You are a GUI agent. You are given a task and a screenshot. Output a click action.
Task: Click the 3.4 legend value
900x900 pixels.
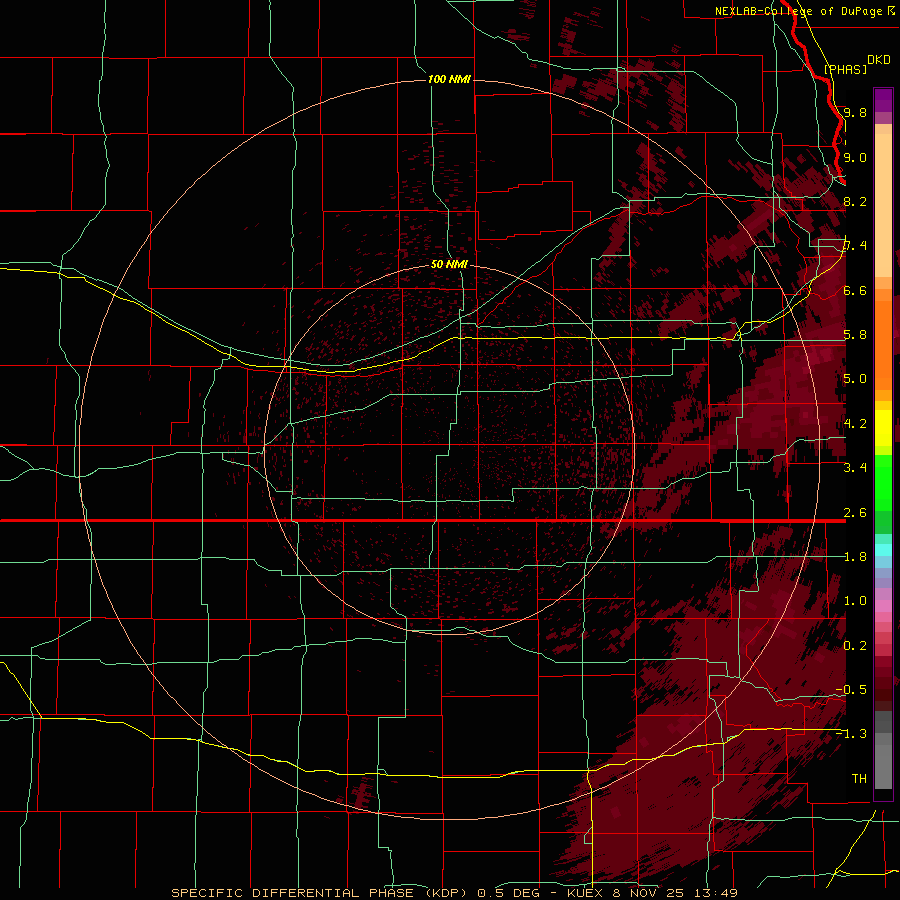tap(855, 468)
